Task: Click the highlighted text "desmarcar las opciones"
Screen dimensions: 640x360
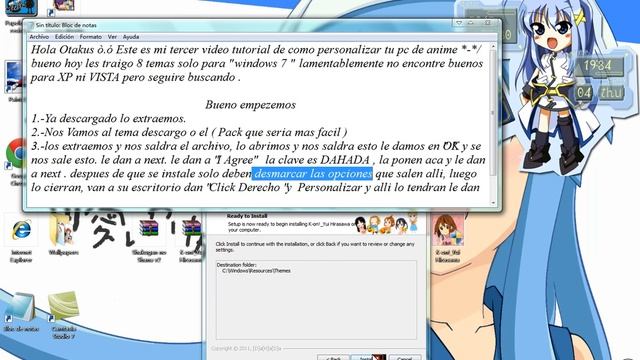Action: coord(312,174)
